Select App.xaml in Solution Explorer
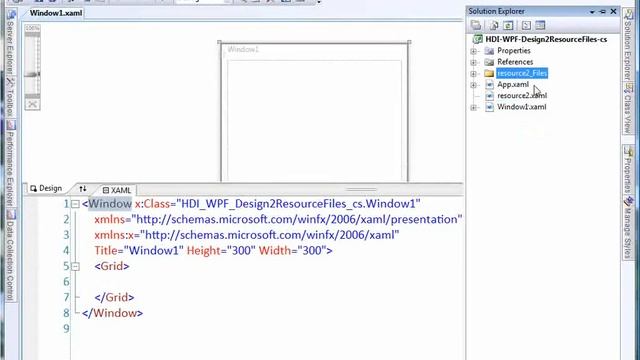 click(513, 84)
